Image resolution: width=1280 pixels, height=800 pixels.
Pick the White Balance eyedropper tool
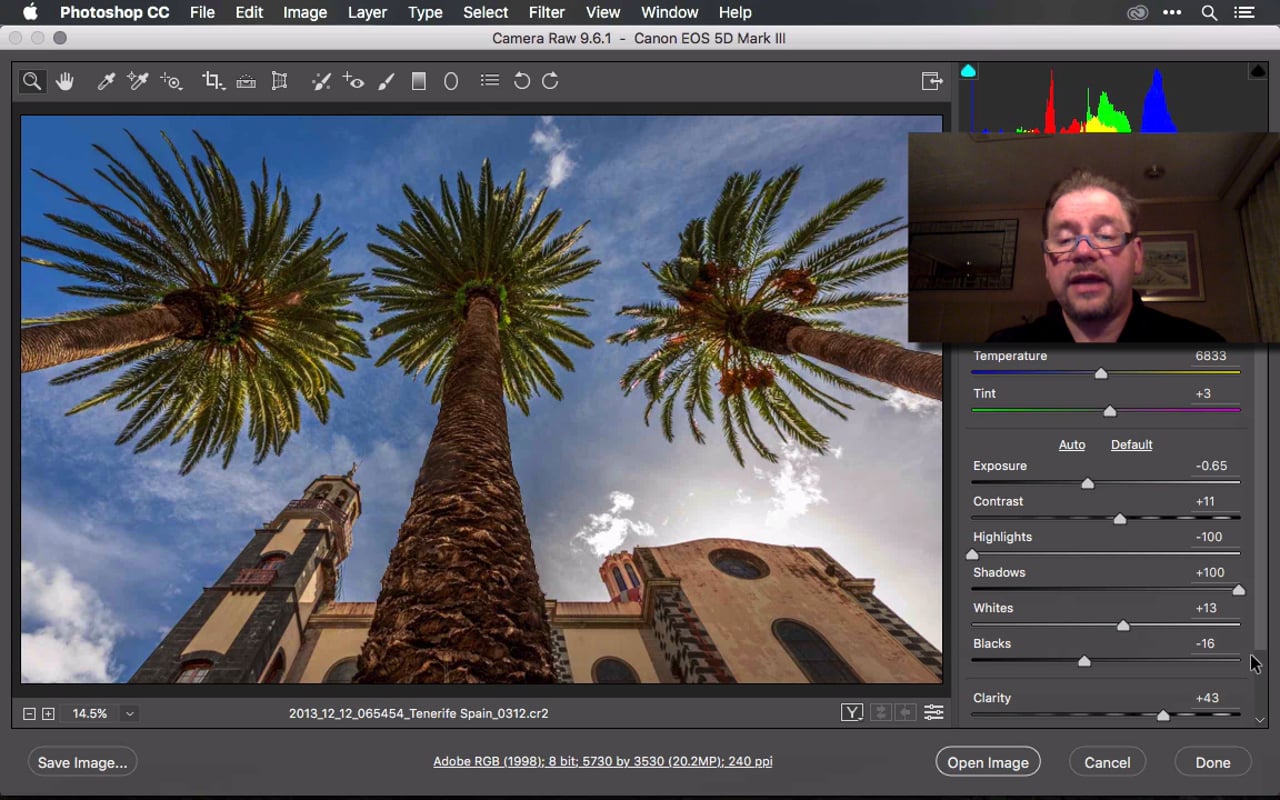tap(105, 81)
